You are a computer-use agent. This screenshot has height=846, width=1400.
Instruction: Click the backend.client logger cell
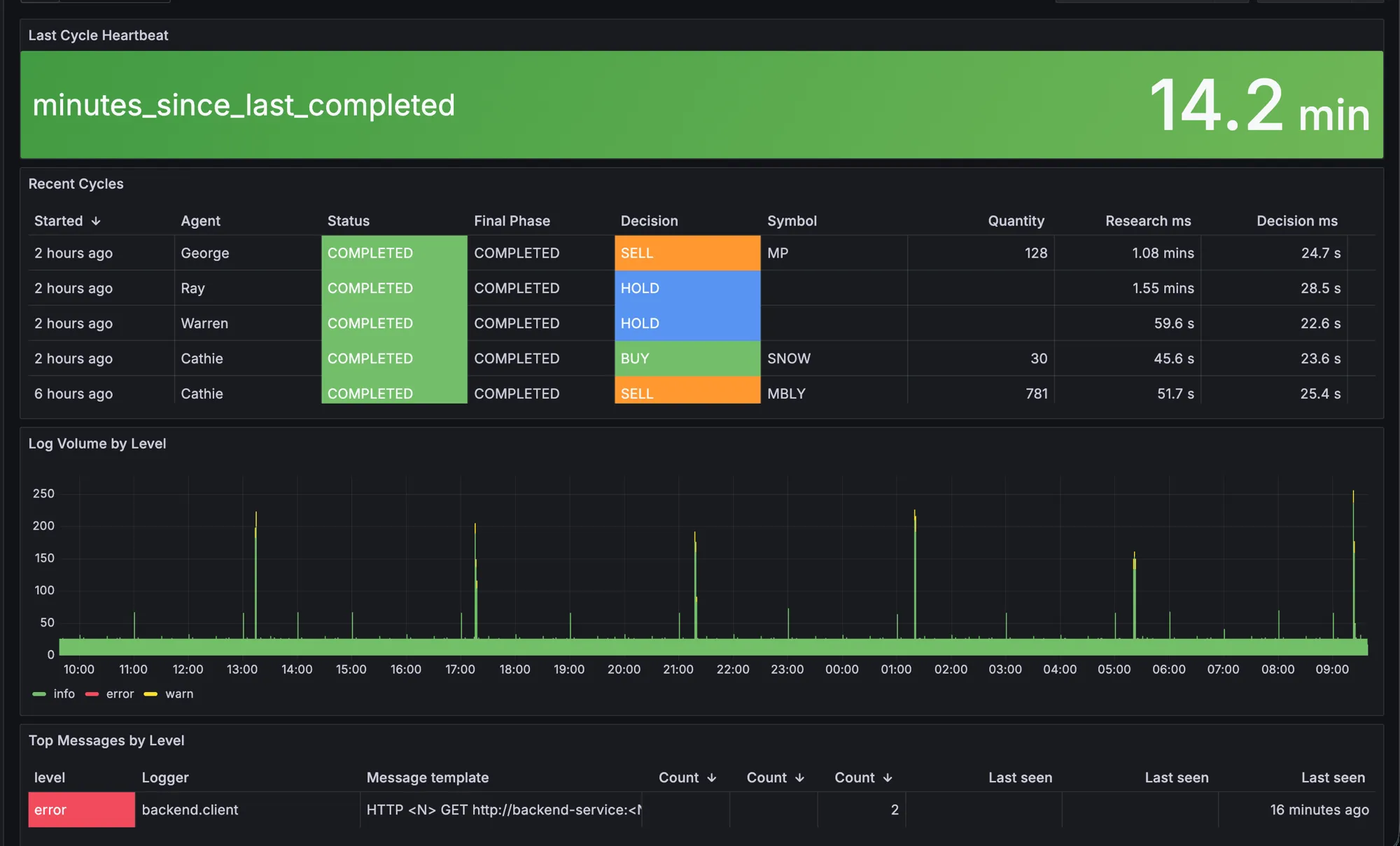(x=247, y=810)
